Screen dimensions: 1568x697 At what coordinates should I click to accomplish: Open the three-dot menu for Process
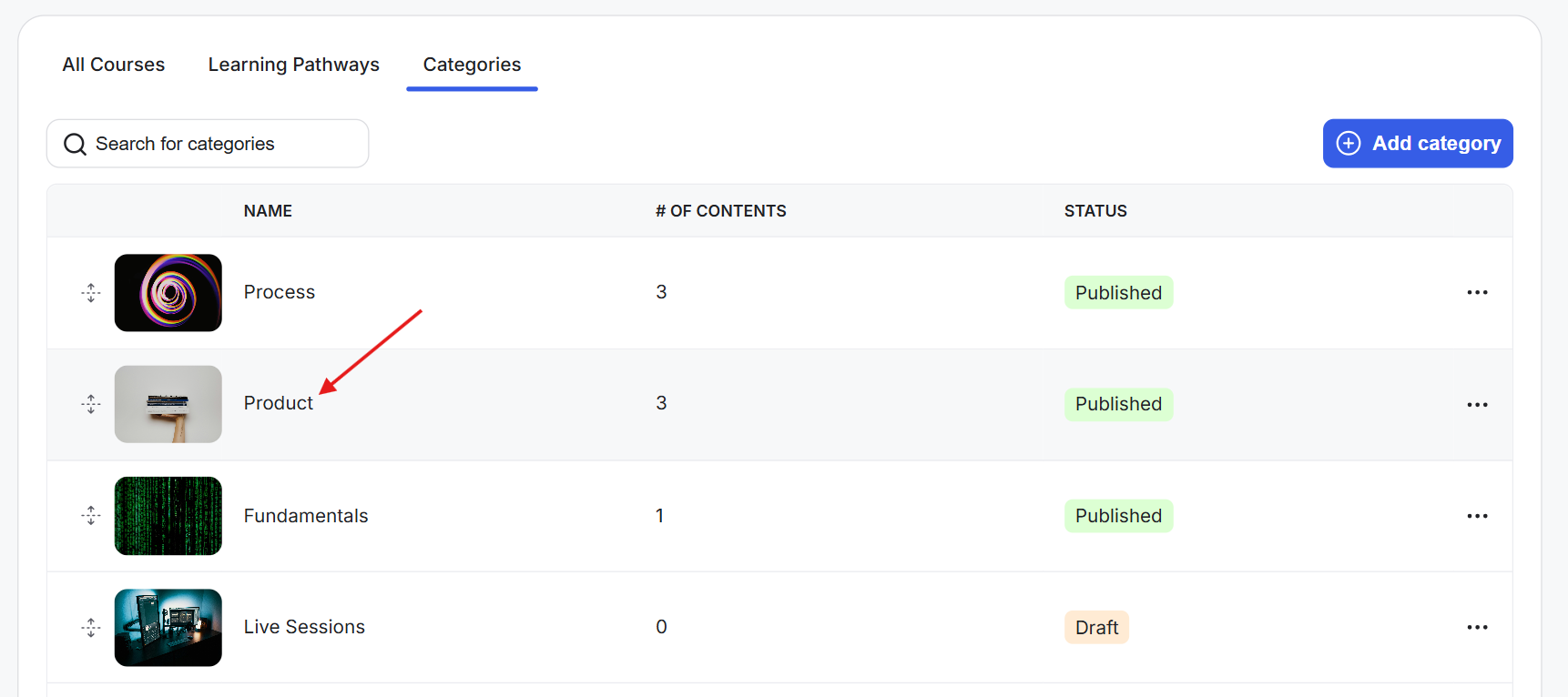1477,293
